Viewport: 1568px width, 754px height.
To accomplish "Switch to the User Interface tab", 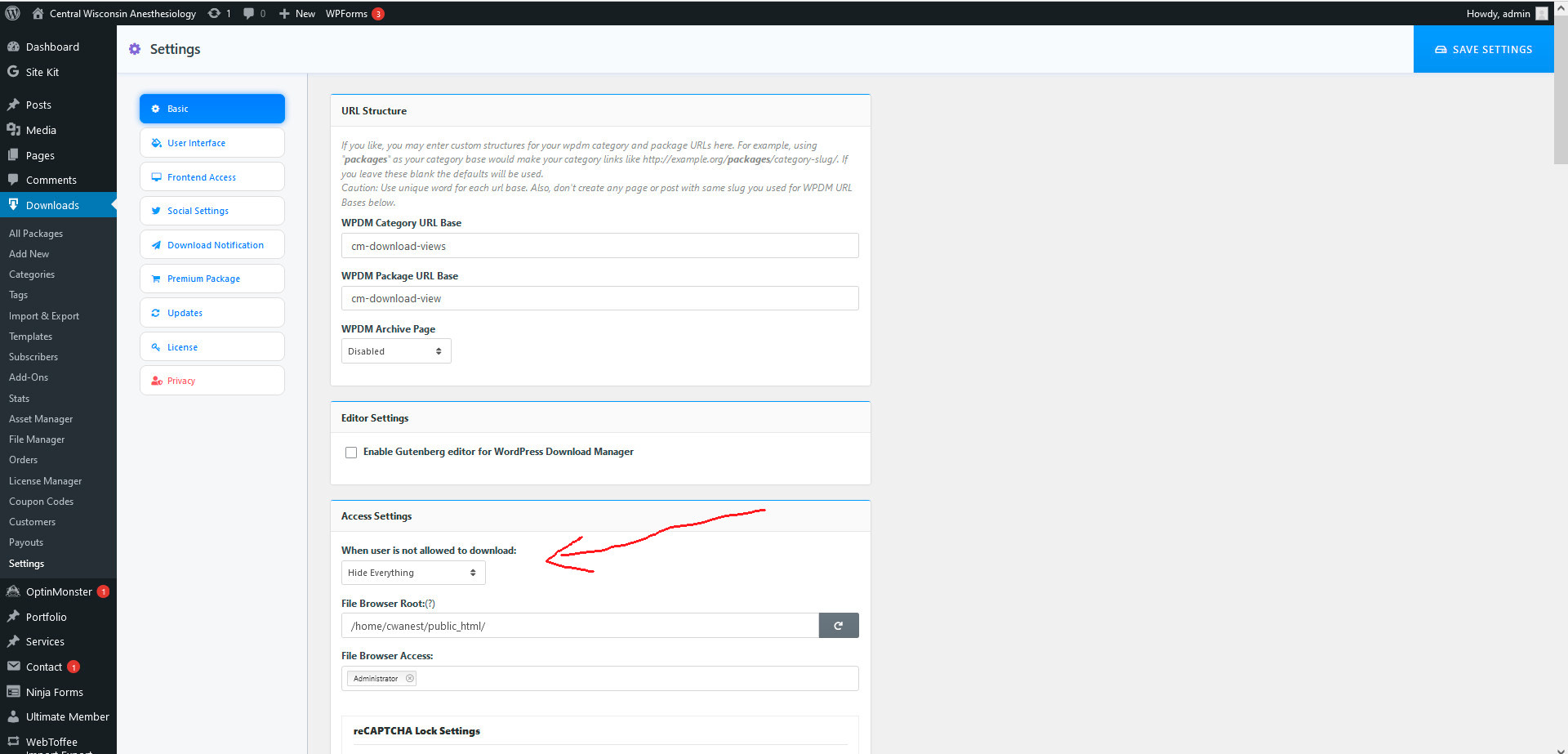I will click(212, 143).
